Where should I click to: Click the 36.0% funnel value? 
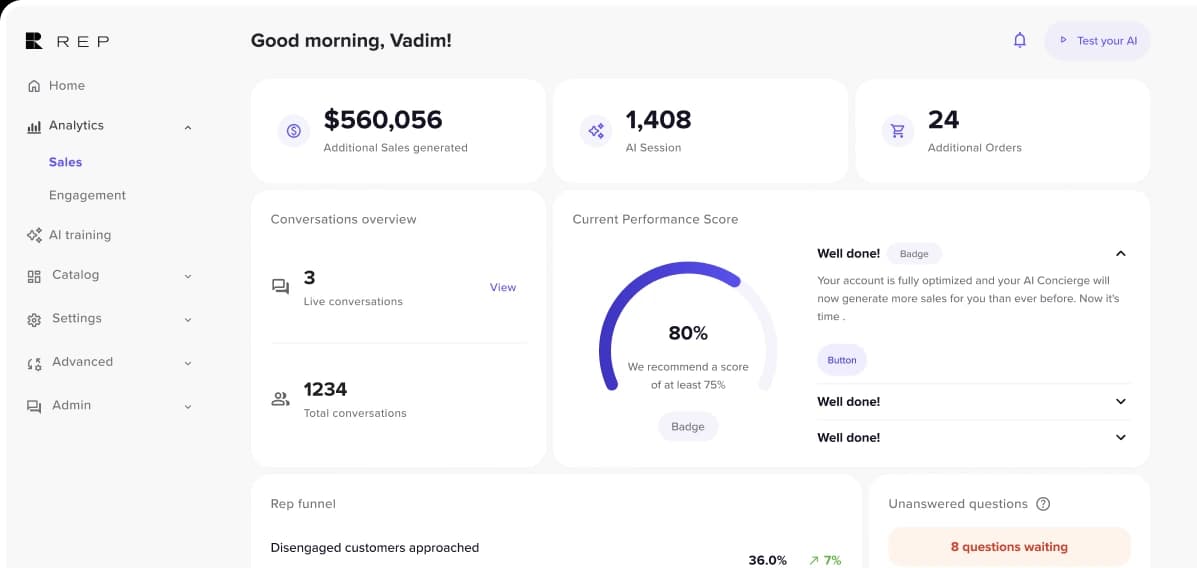pyautogui.click(x=767, y=560)
